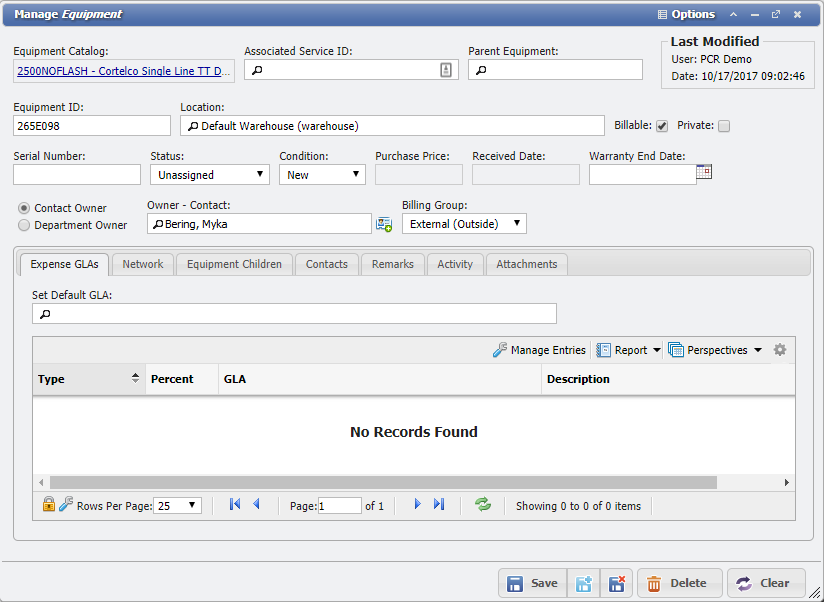Select the Department Owner radio button
Screen dimensions: 824x602
point(25,225)
